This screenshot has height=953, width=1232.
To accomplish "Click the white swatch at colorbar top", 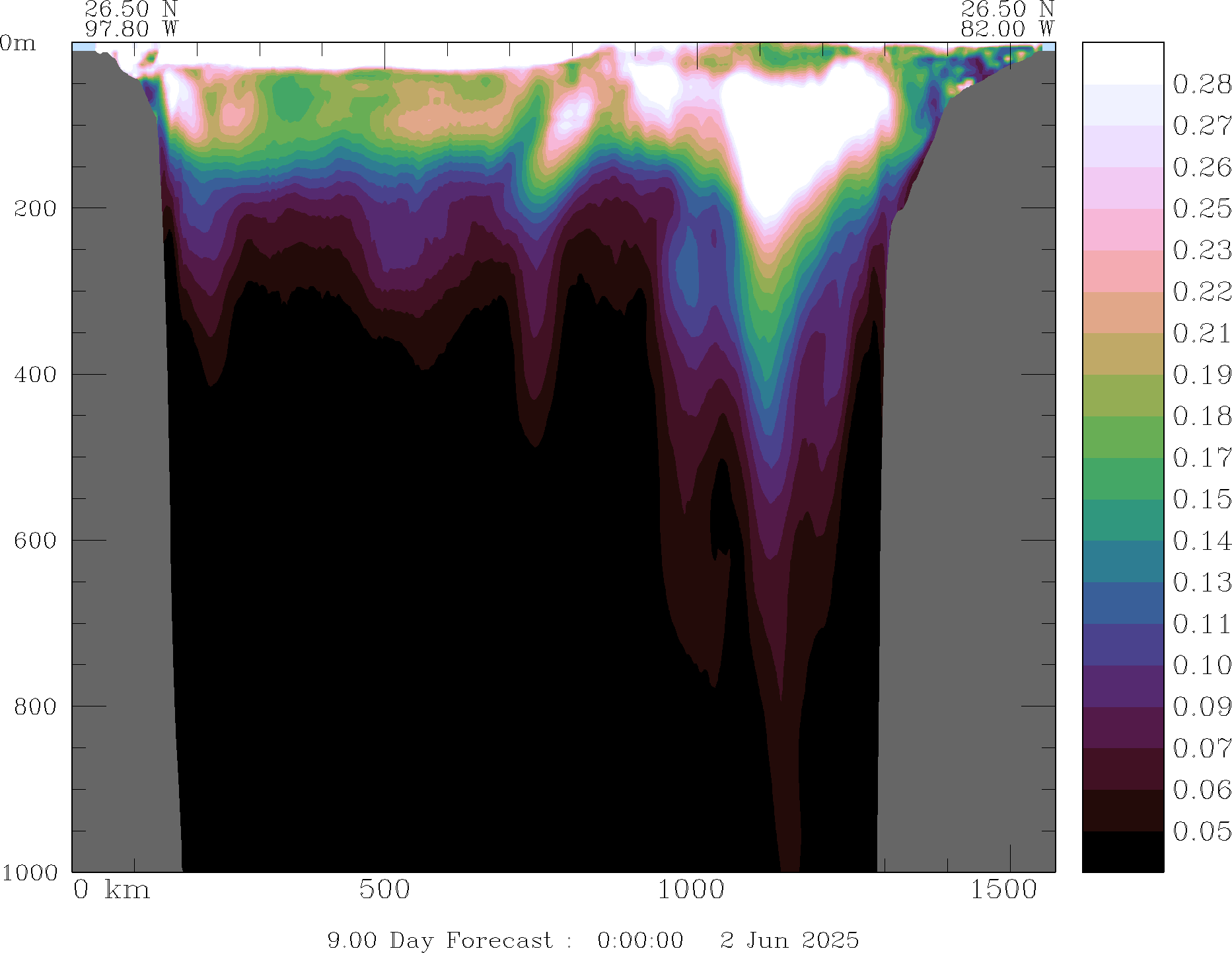I will (1122, 63).
